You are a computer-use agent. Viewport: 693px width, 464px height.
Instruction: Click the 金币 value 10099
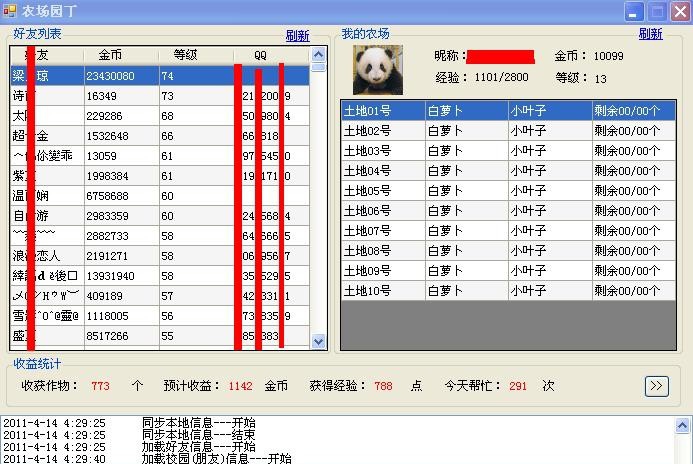pyautogui.click(x=608, y=56)
